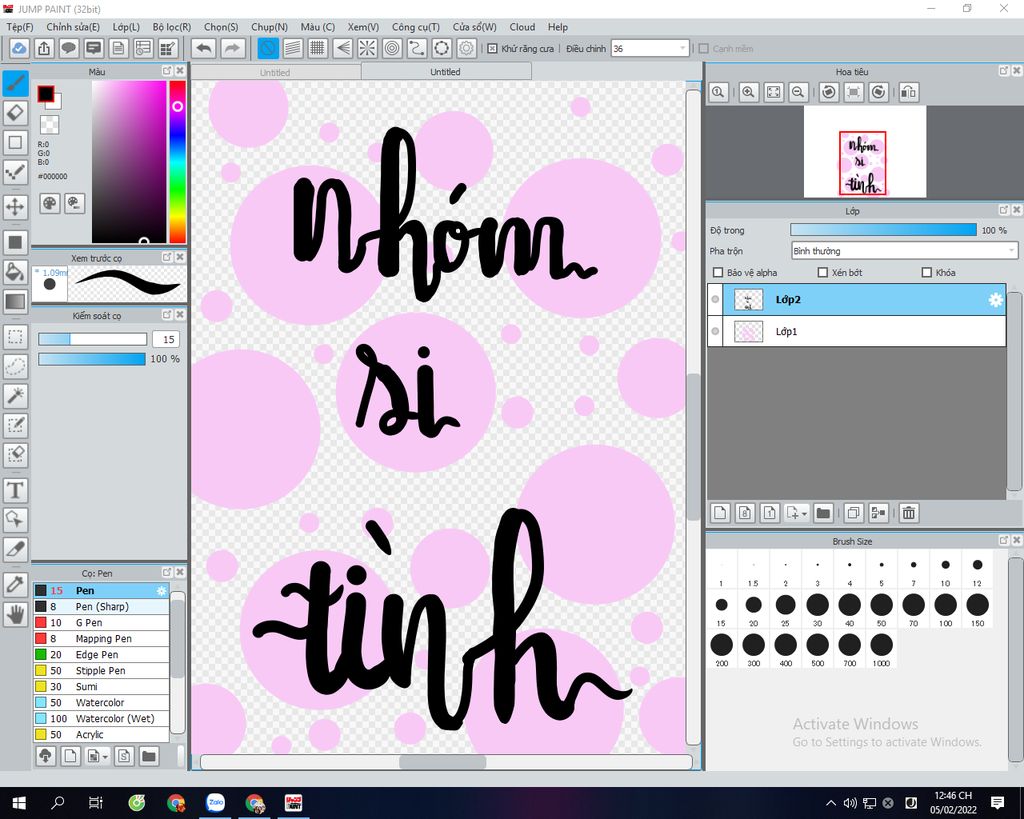1024x819 pixels.
Task: Select the Lasso selection tool
Action: coord(16,366)
